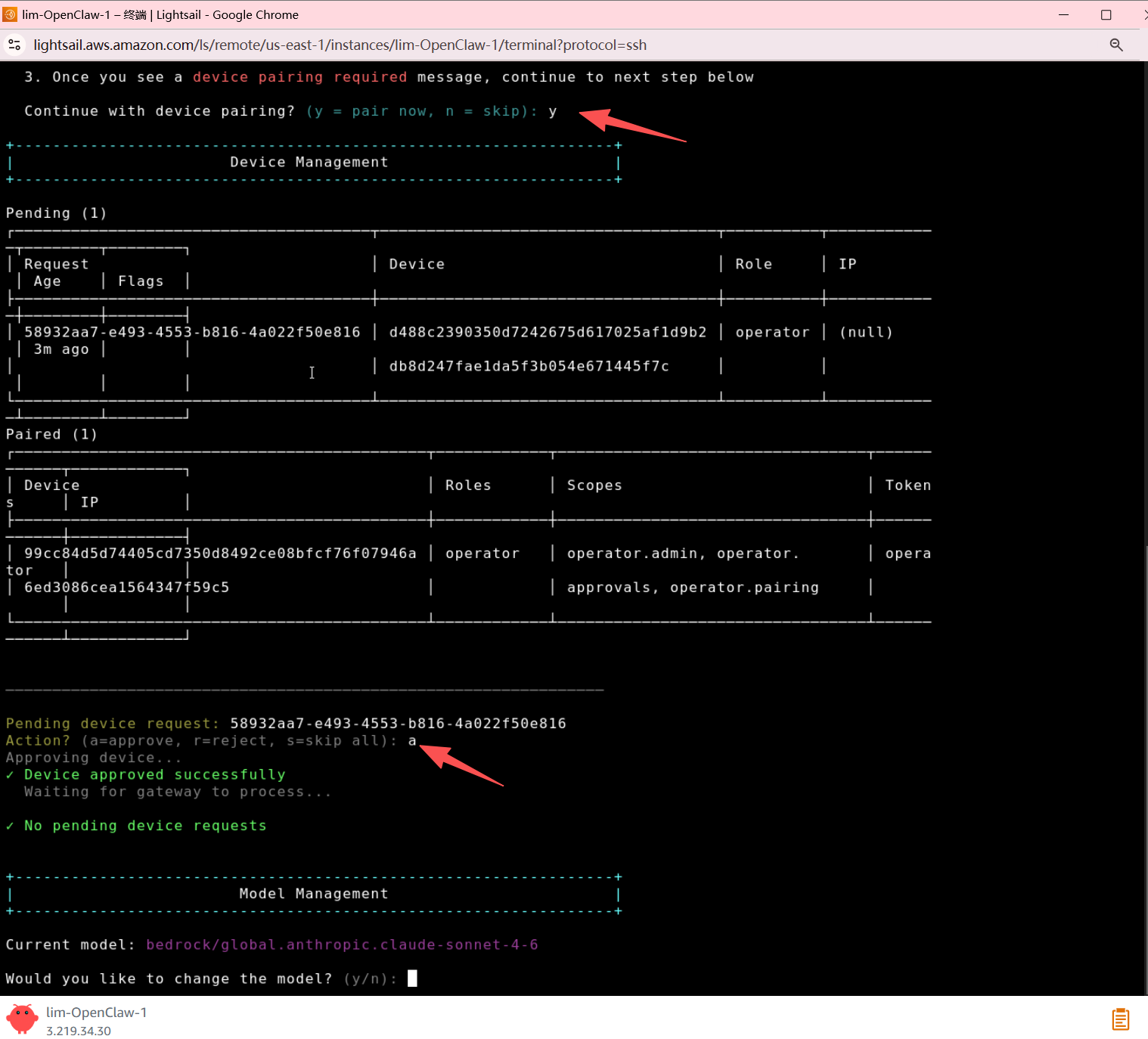Click the '3m ago' age value
Image resolution: width=1148 pixels, height=1039 pixels.
pyautogui.click(x=61, y=349)
